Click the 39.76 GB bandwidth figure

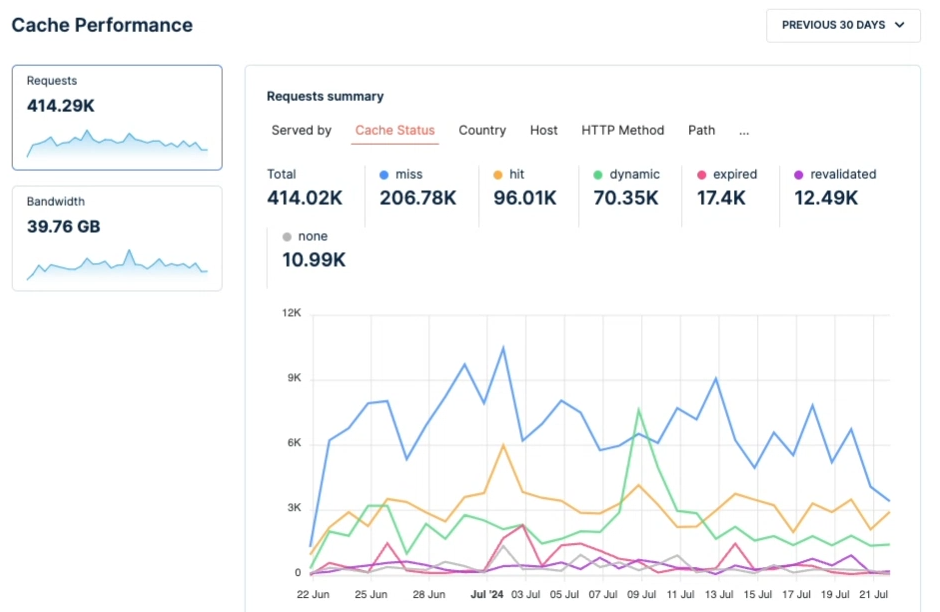click(x=64, y=227)
